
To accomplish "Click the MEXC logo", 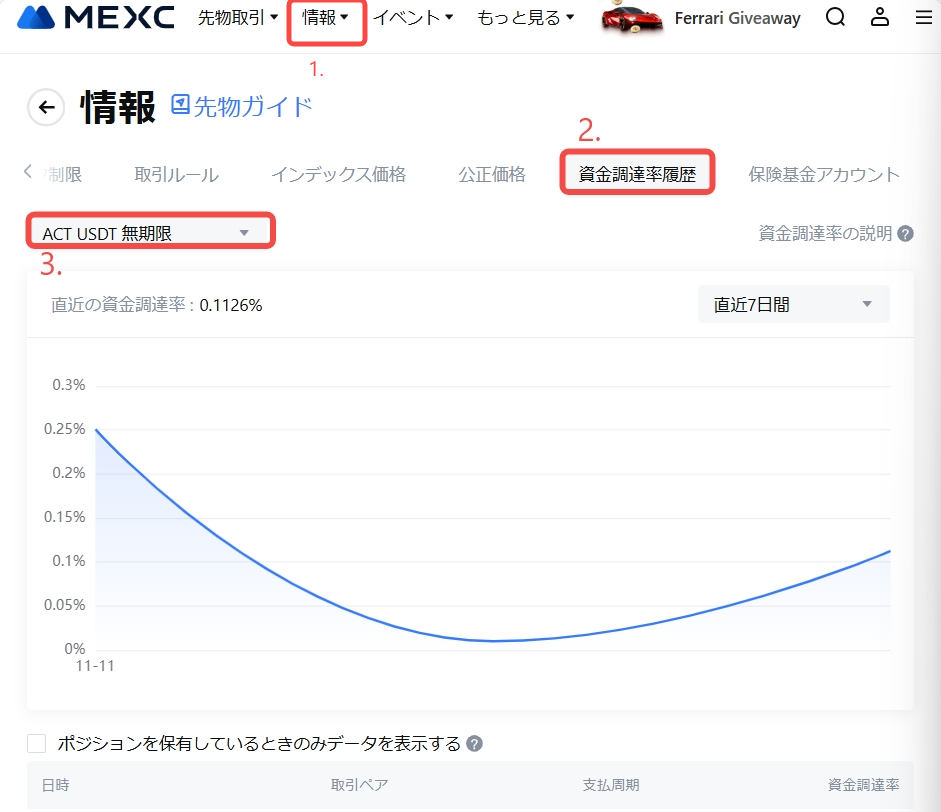I will [x=96, y=18].
